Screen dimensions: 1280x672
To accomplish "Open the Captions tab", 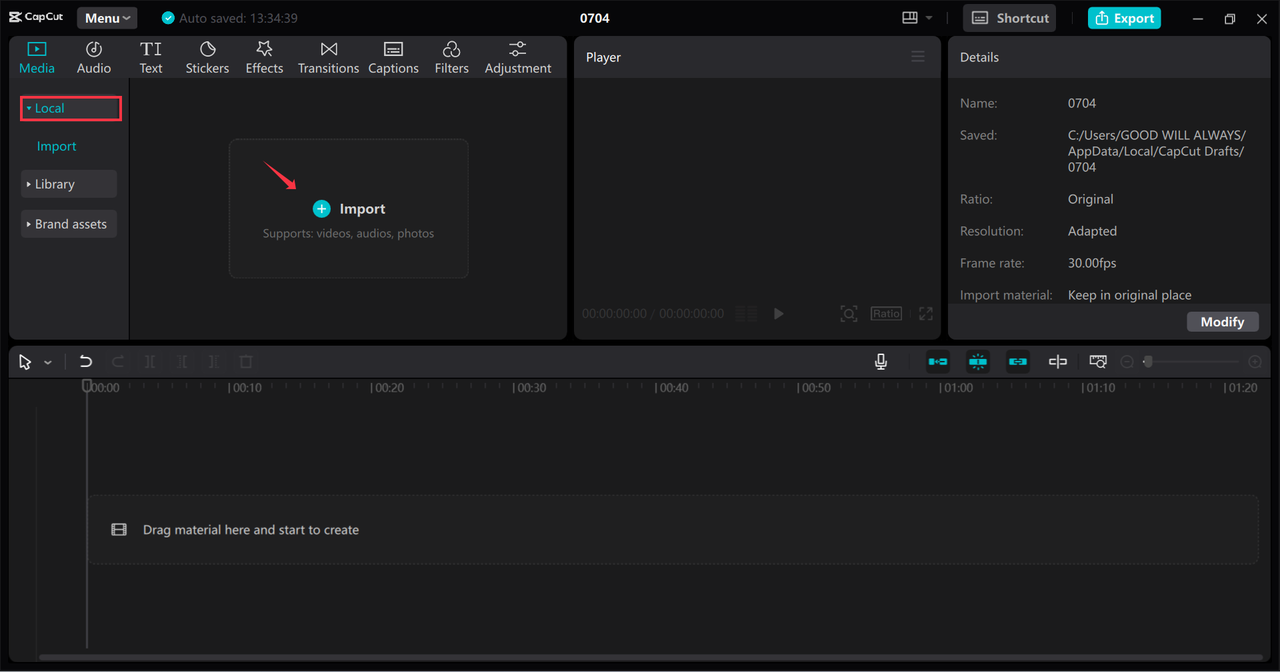I will coord(393,58).
